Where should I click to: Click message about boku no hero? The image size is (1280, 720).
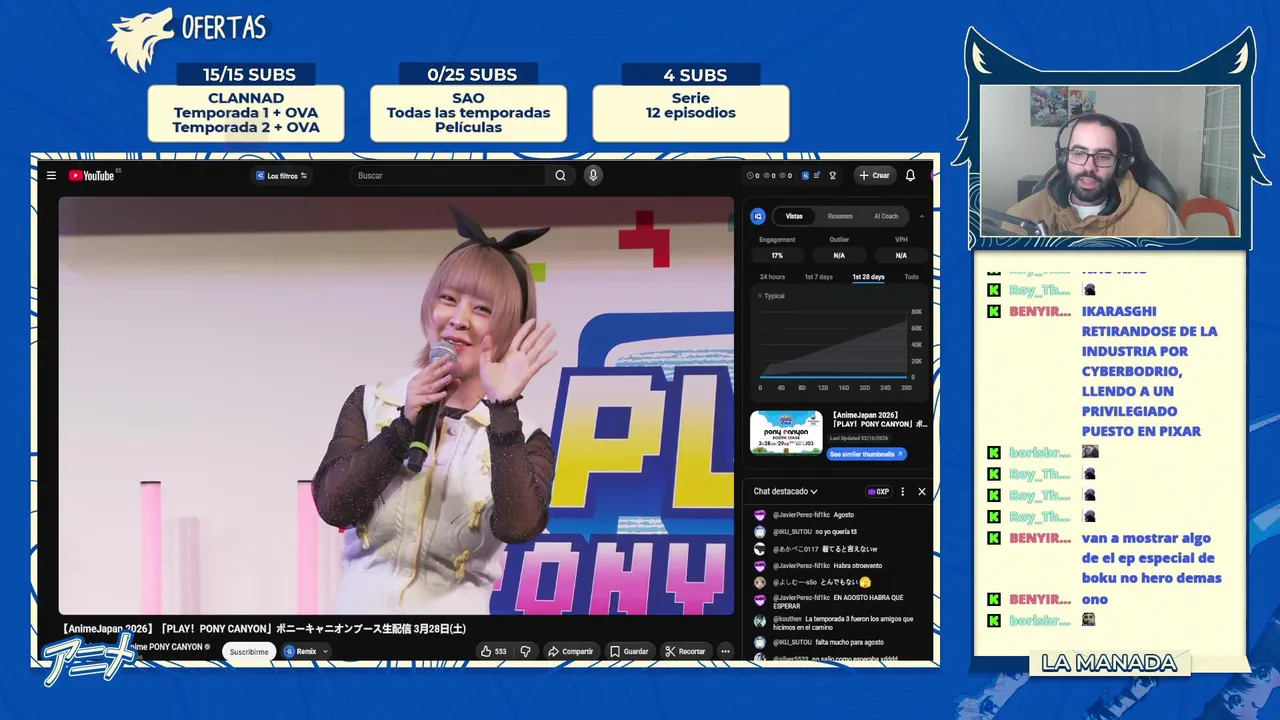[x=1151, y=558]
